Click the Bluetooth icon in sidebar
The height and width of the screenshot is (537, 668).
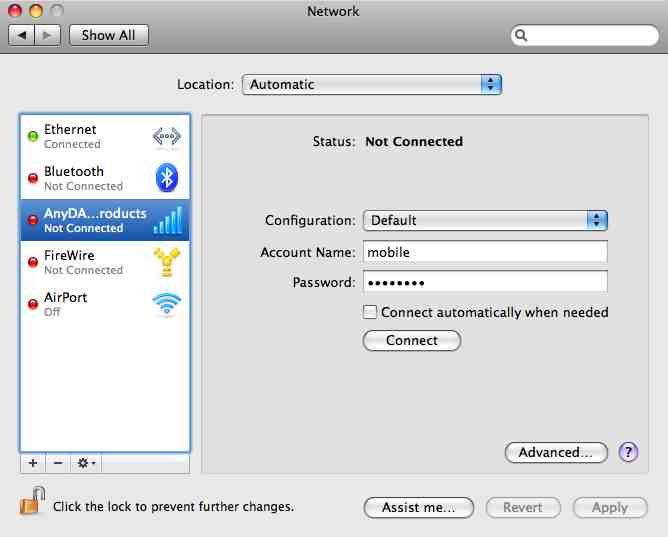pos(166,179)
